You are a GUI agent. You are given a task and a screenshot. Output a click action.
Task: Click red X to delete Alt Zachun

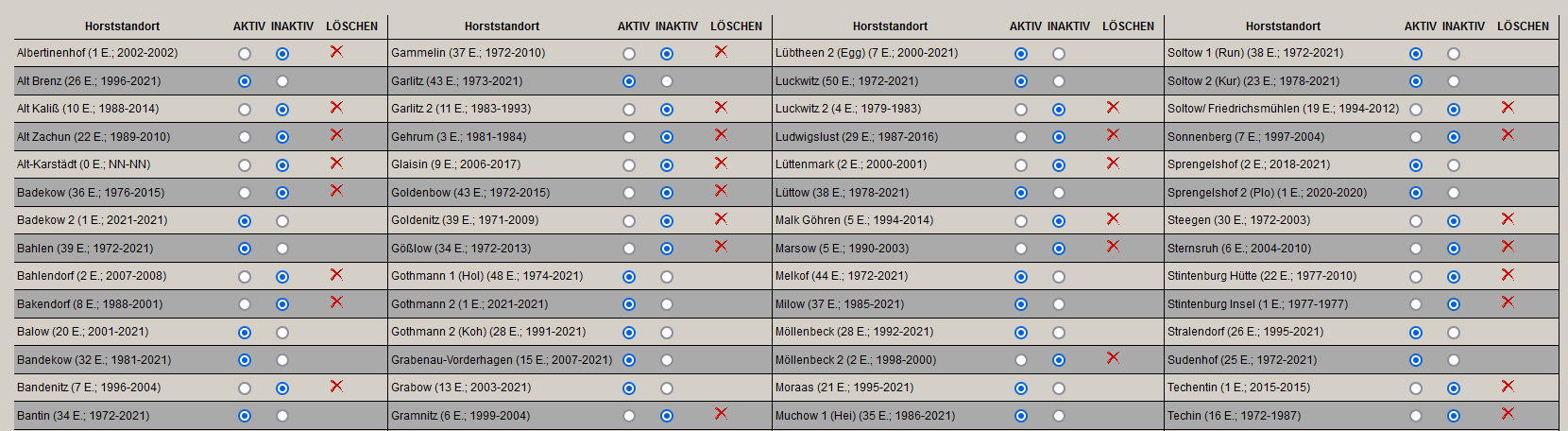[x=336, y=135]
